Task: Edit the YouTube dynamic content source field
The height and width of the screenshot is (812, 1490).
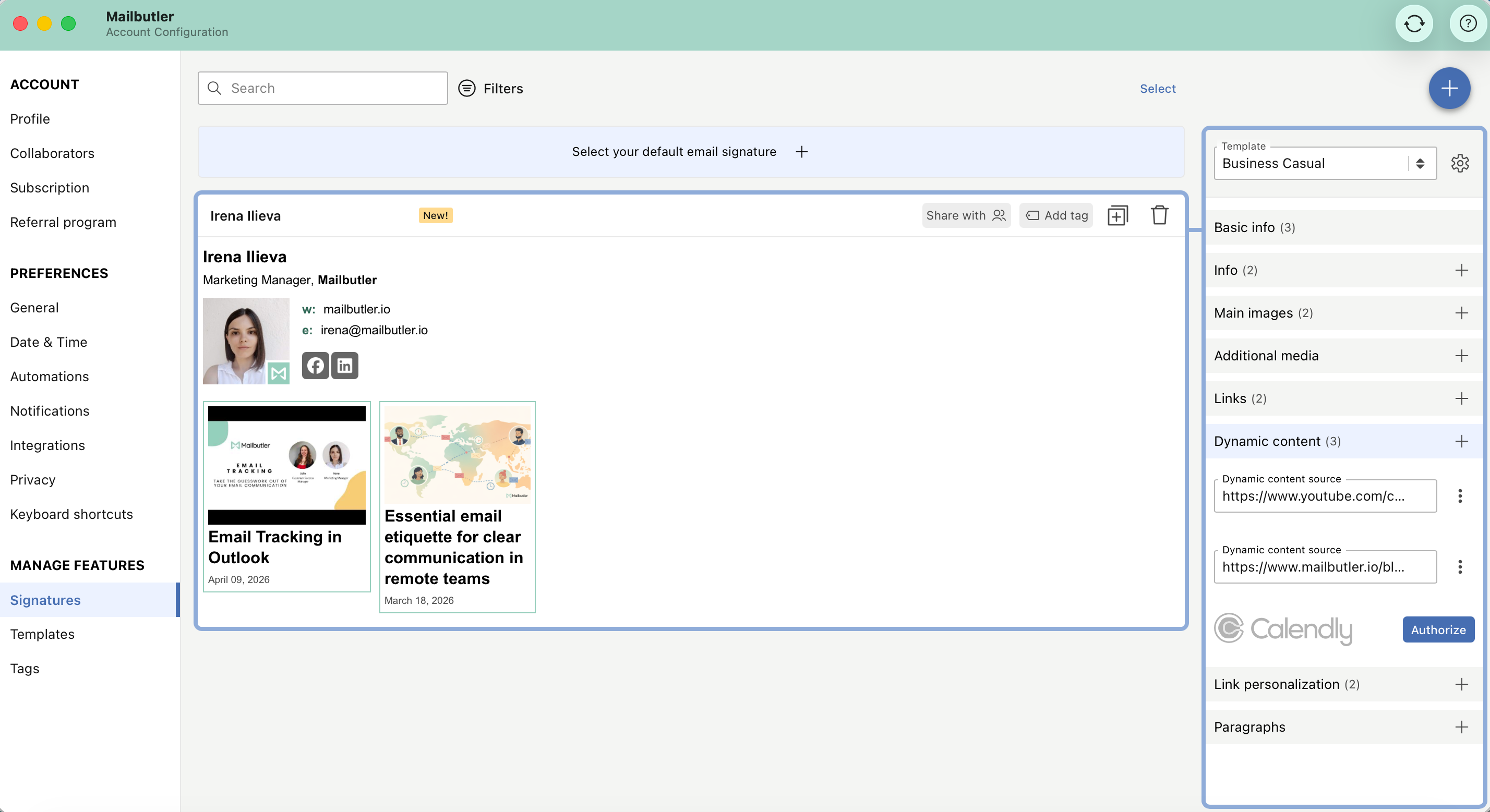Action: tap(1325, 495)
